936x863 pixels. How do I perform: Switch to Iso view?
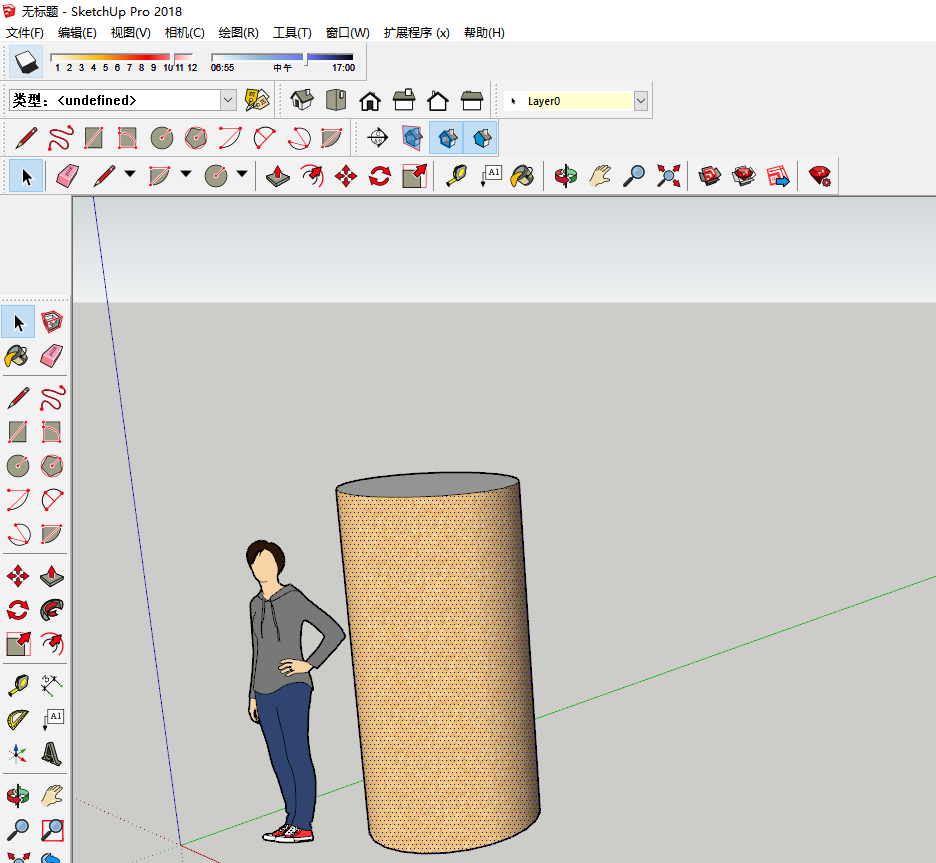click(302, 100)
